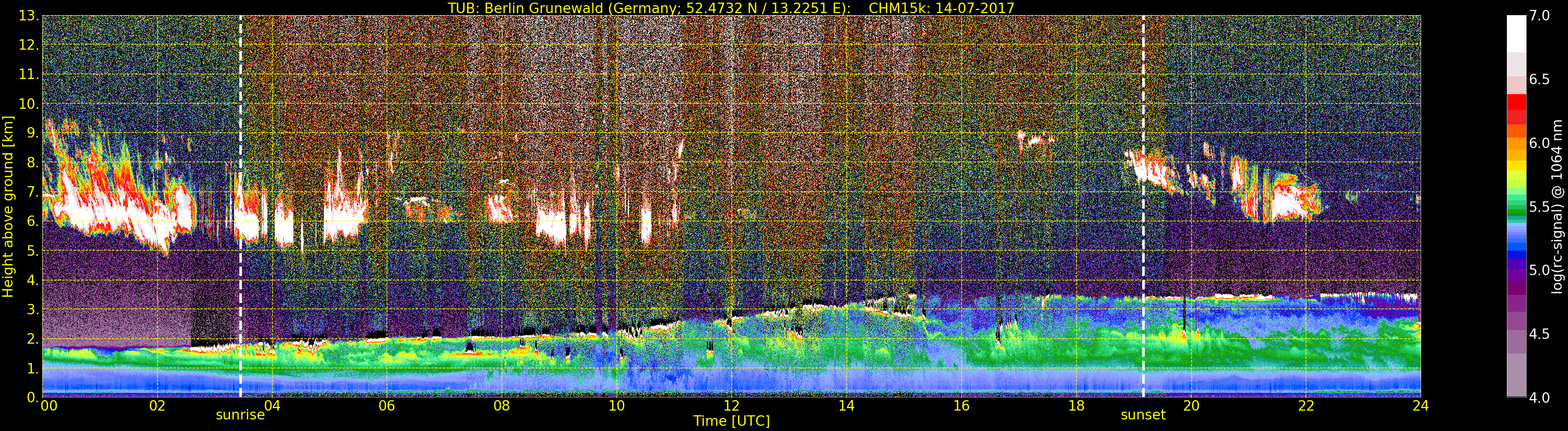Click height-axis tick label "5."

(32, 251)
